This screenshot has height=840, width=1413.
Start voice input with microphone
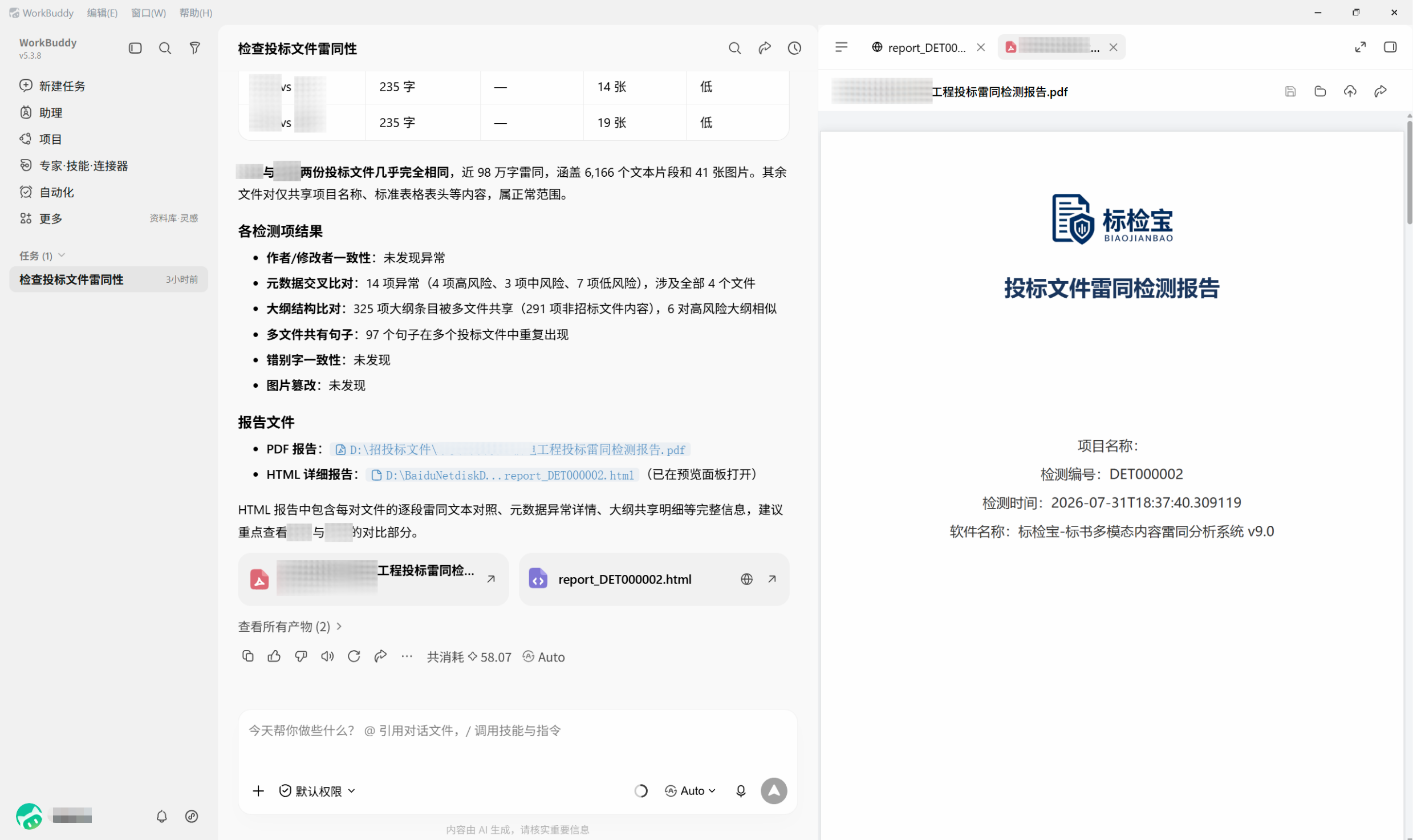[x=740, y=791]
